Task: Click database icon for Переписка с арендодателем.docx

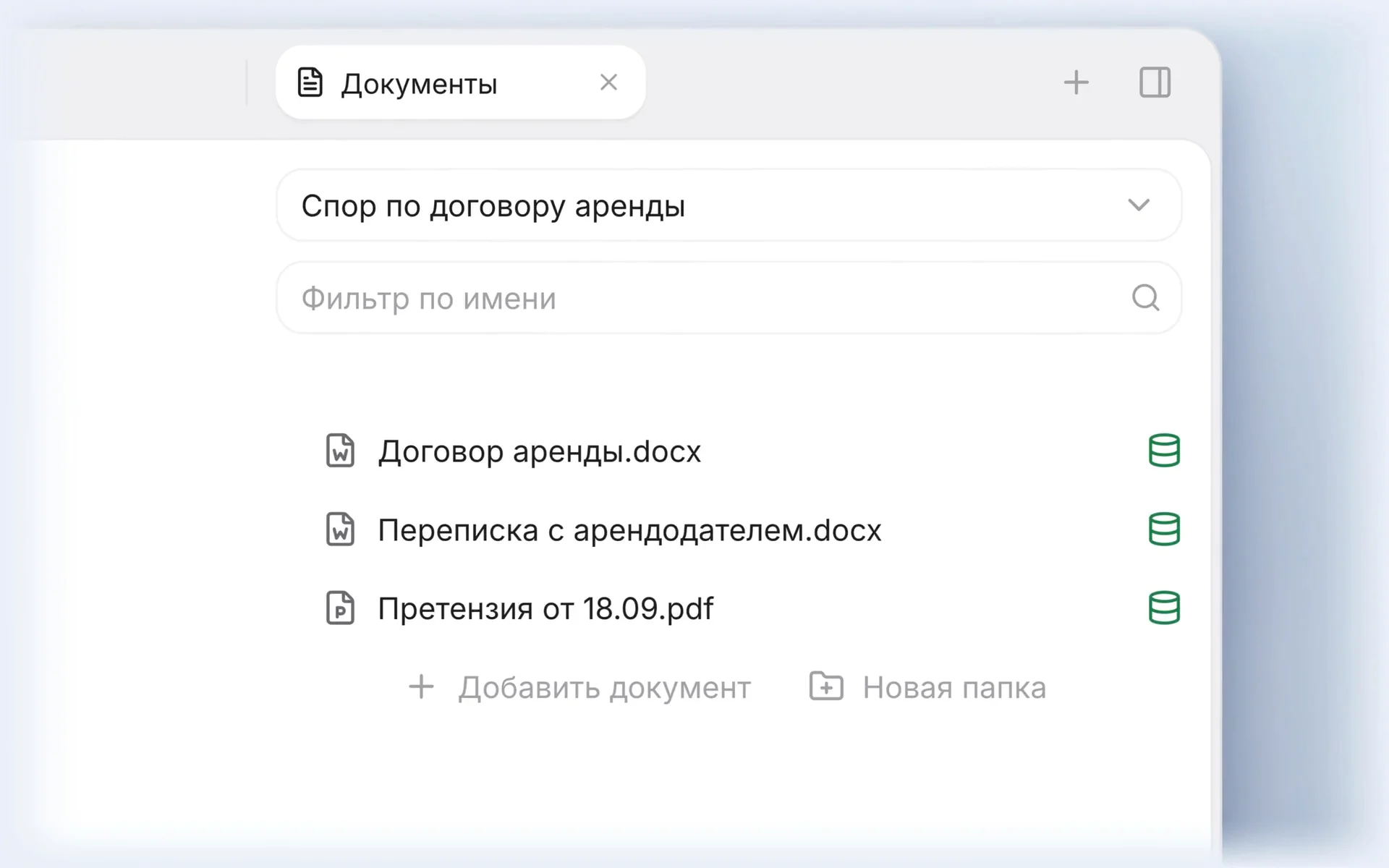Action: pyautogui.click(x=1164, y=529)
